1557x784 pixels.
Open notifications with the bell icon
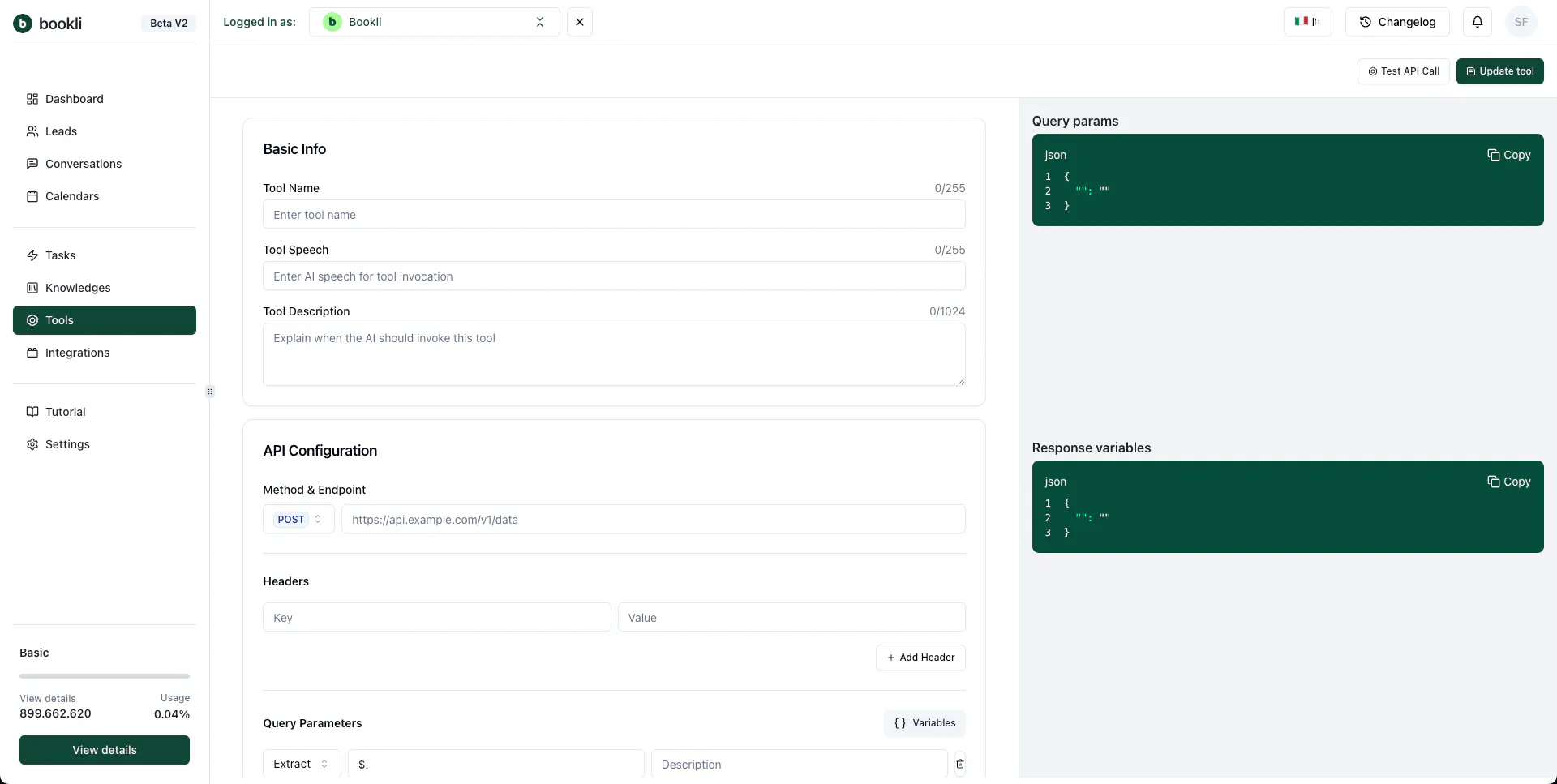tap(1478, 22)
